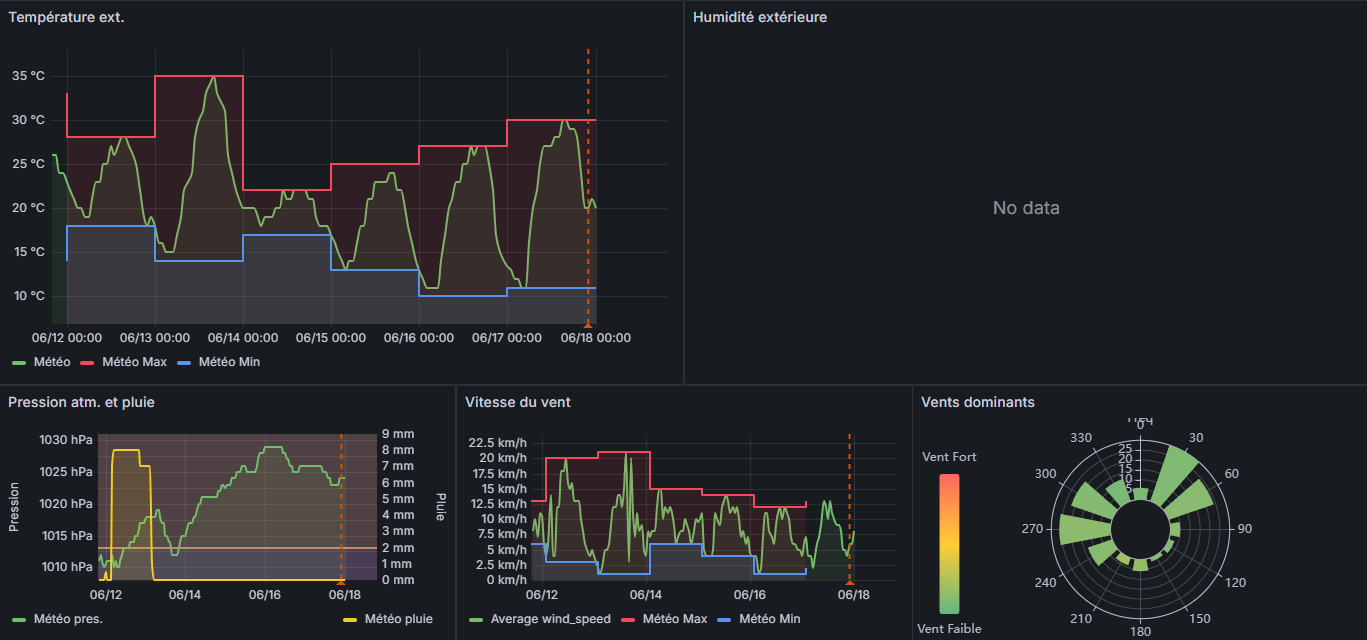Click the yellow Météo pluie legend color marker
The height and width of the screenshot is (640, 1367).
[349, 619]
